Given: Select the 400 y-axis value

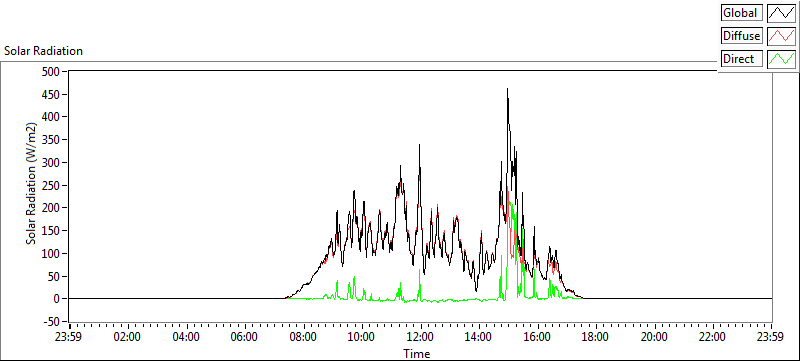Looking at the screenshot, I should [50, 117].
